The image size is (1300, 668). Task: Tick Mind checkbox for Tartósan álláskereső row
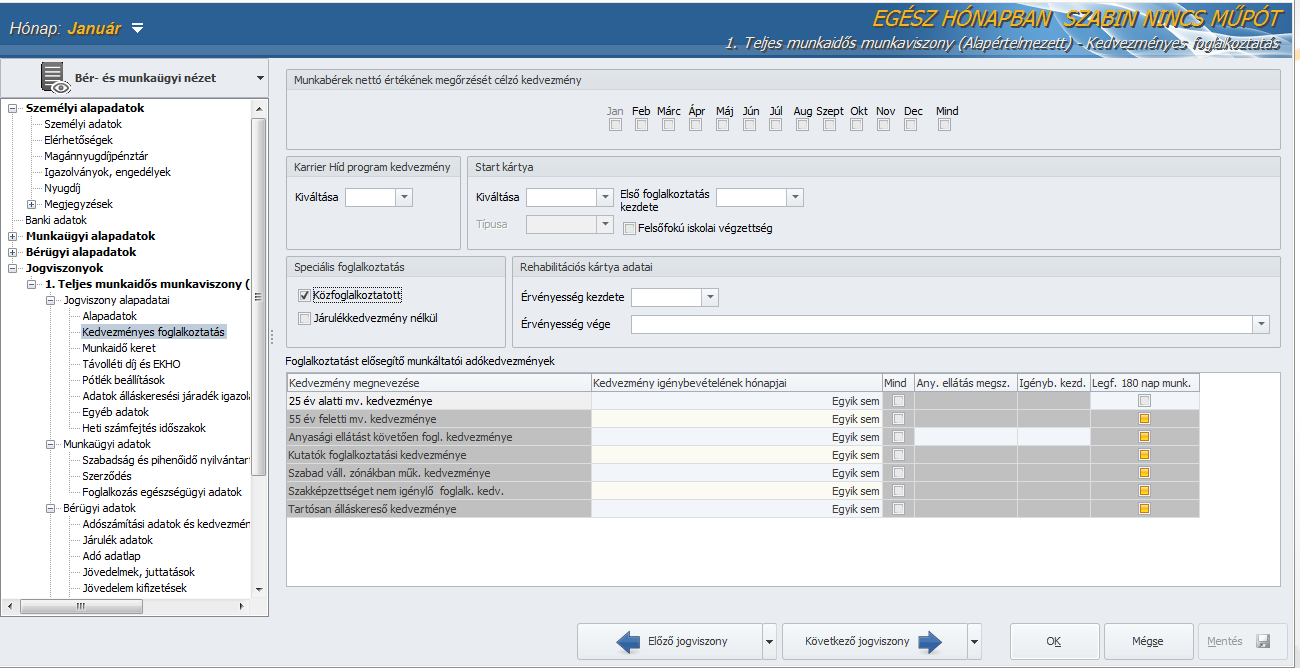(898, 509)
